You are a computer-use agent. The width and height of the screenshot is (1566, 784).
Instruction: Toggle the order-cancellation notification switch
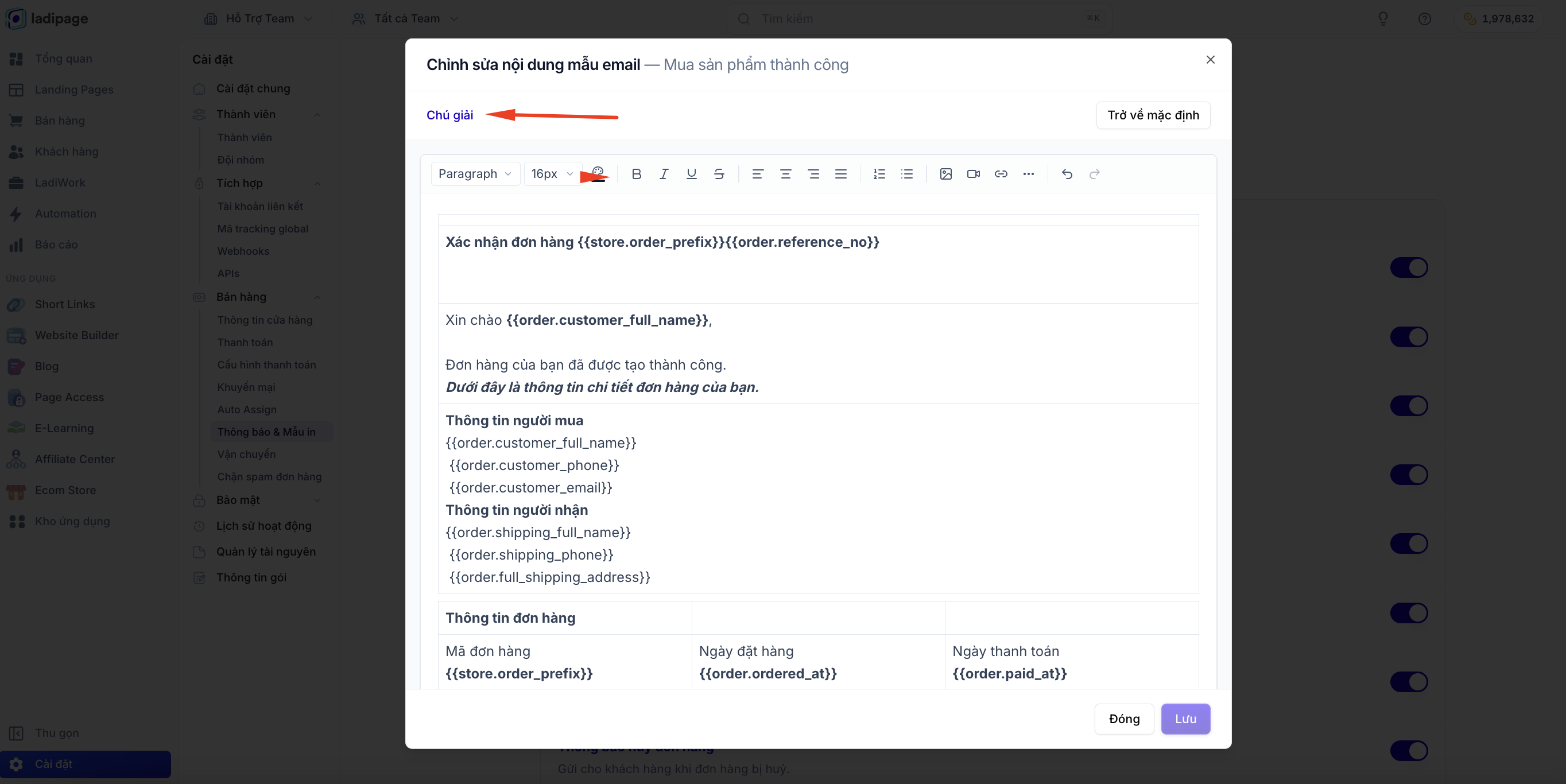coord(1409,751)
